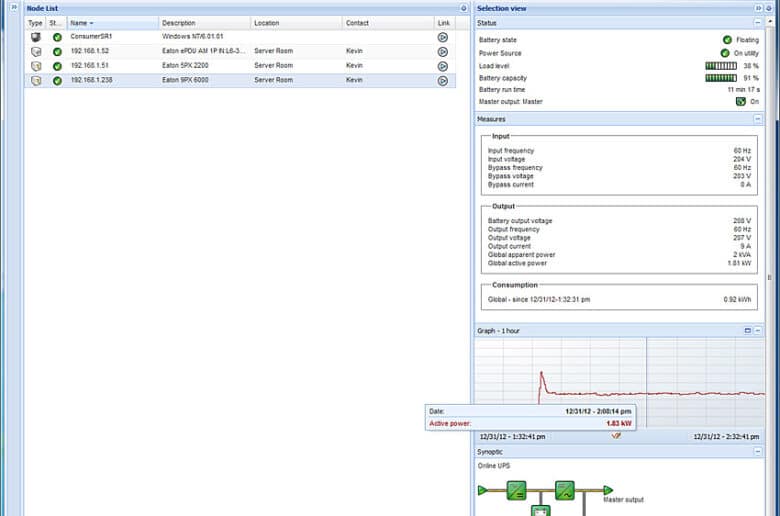Sort by Name column header
This screenshot has width=780, height=516.
point(112,23)
